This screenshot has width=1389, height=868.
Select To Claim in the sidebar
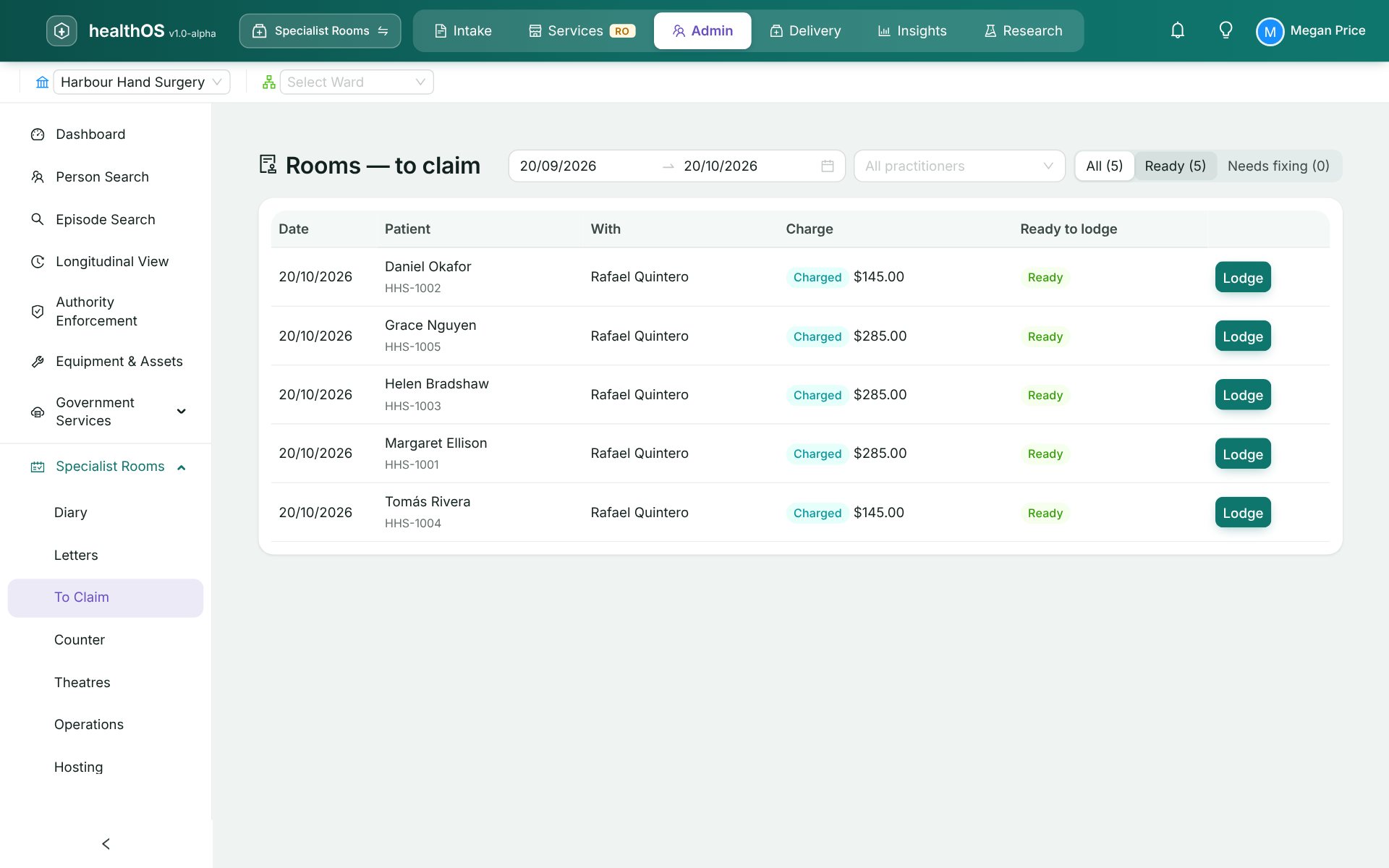tap(106, 598)
